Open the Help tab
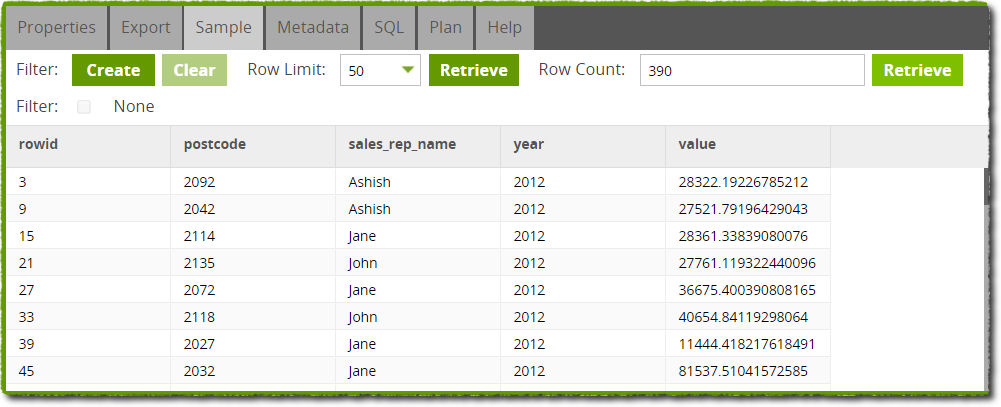The height and width of the screenshot is (407, 1001). point(504,28)
